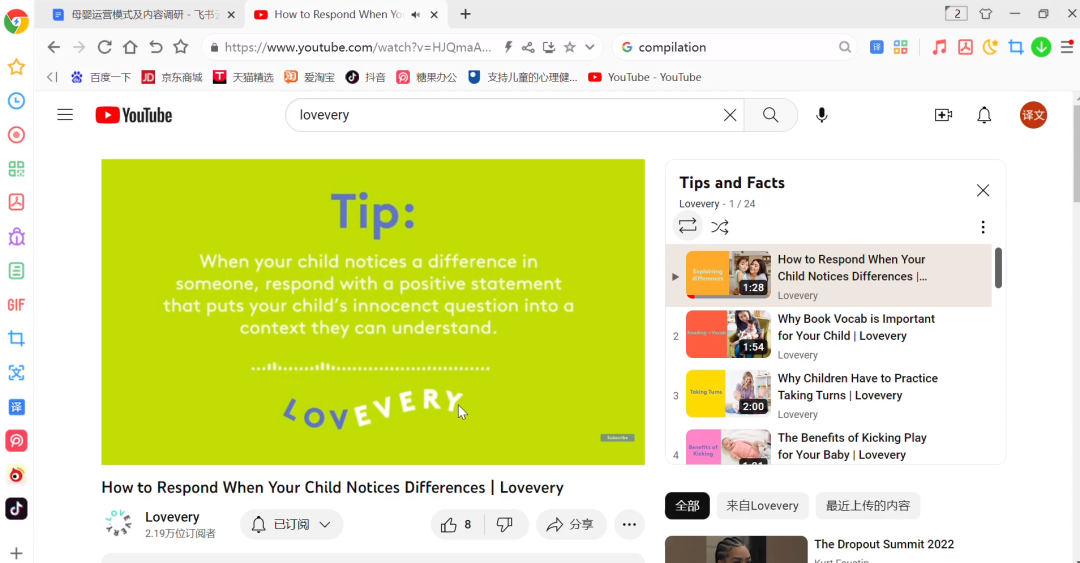
Task: Open the green download manager icon
Action: [1041, 47]
